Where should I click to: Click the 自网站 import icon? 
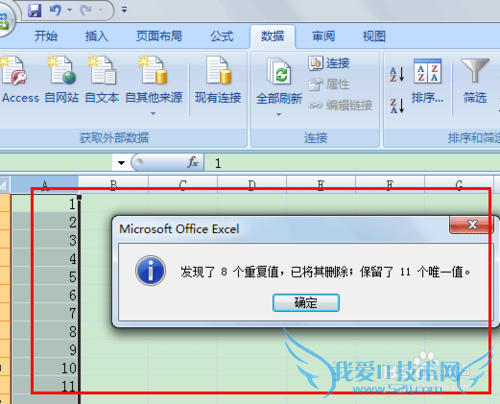tap(62, 70)
